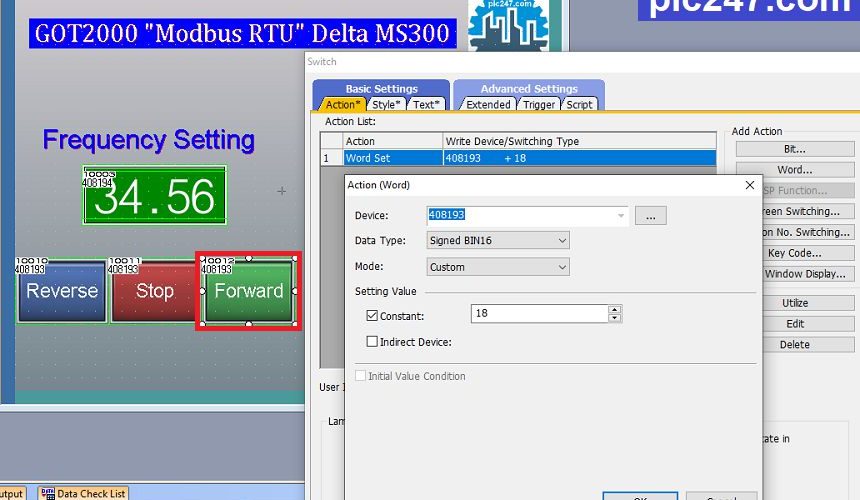Click the Utilize button
The height and width of the screenshot is (500, 860).
point(808,303)
